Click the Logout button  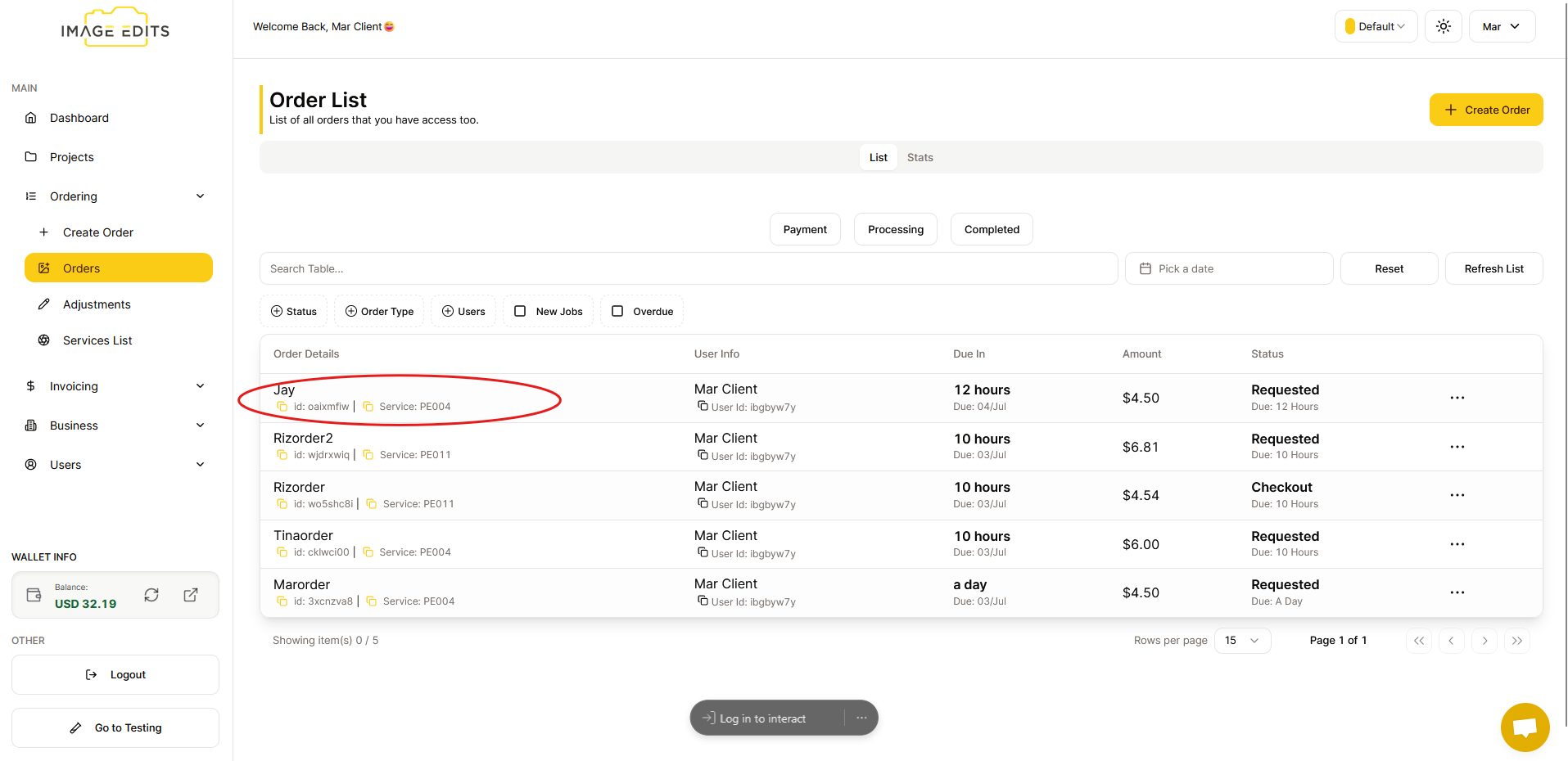[115, 674]
